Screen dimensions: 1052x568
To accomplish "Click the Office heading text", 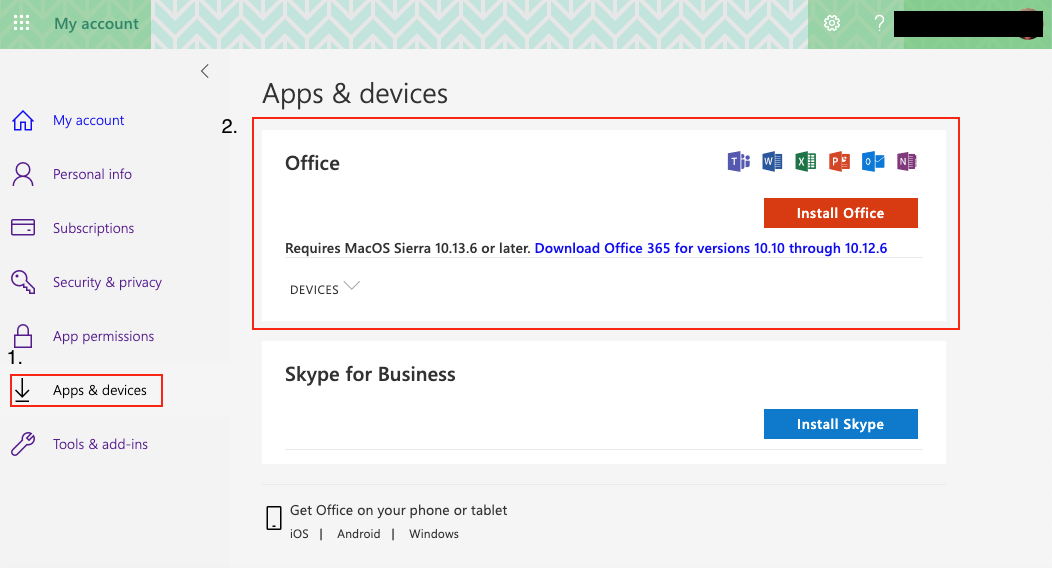I will [x=312, y=163].
